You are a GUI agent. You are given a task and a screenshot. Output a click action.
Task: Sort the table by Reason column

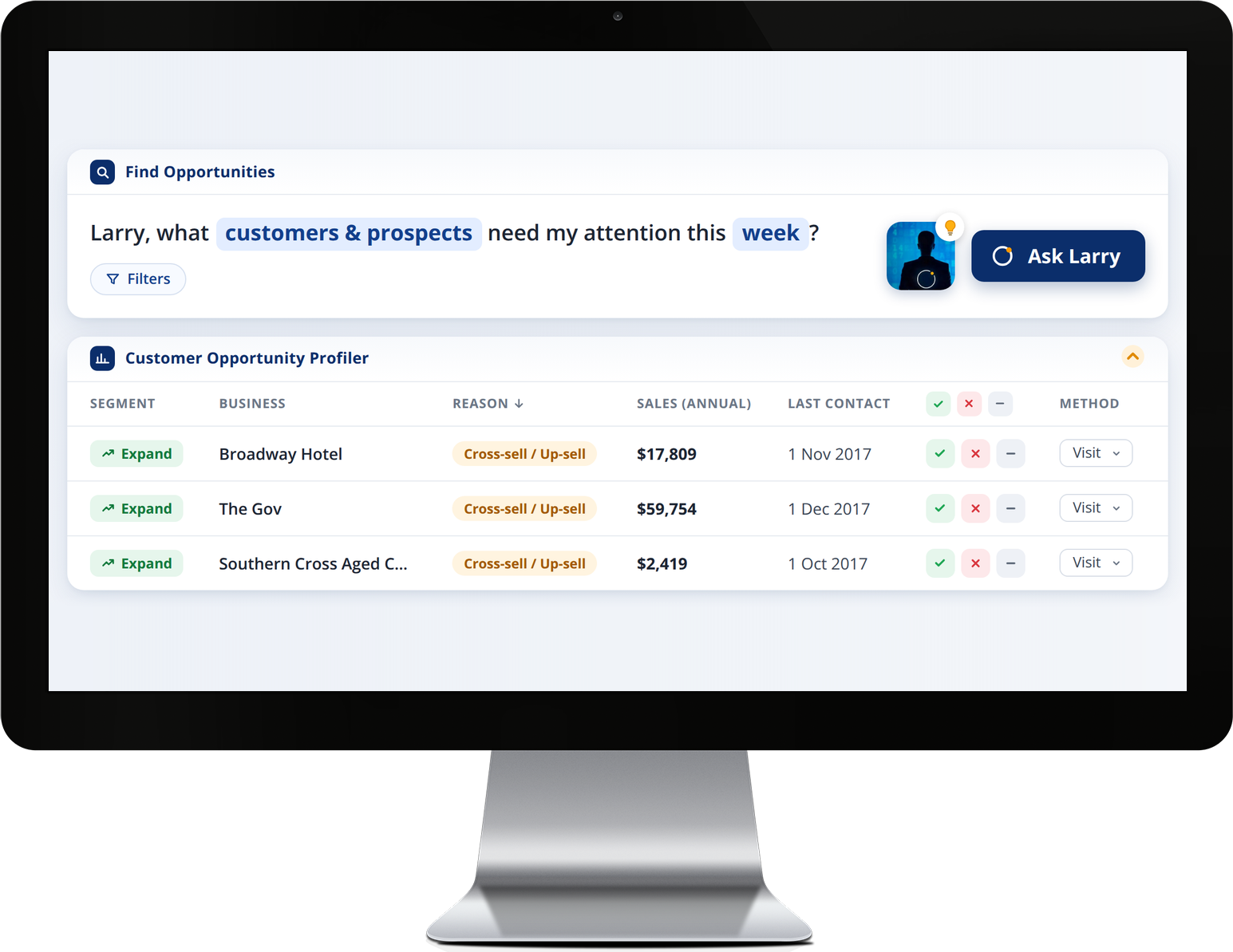tap(488, 404)
